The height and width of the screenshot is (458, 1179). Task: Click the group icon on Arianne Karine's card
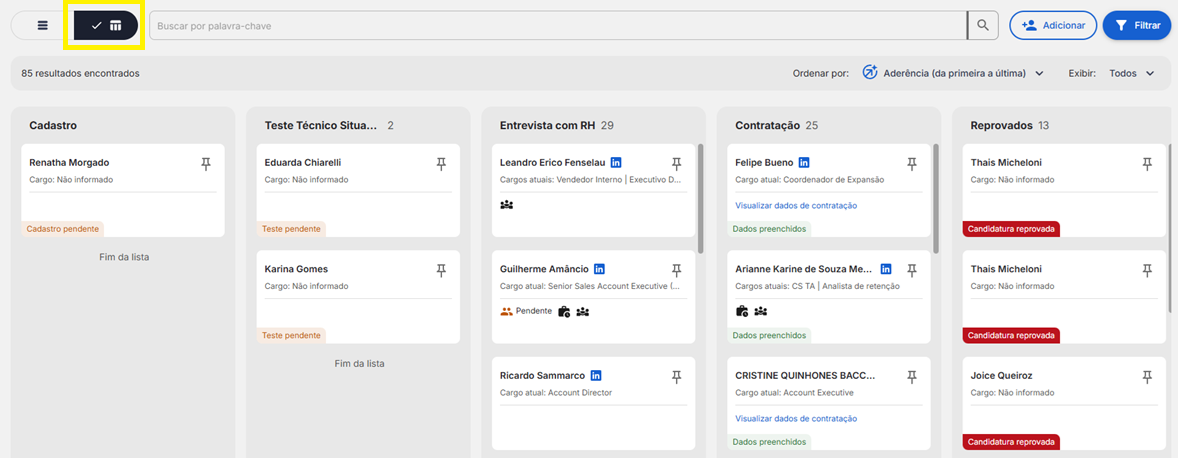pos(760,311)
